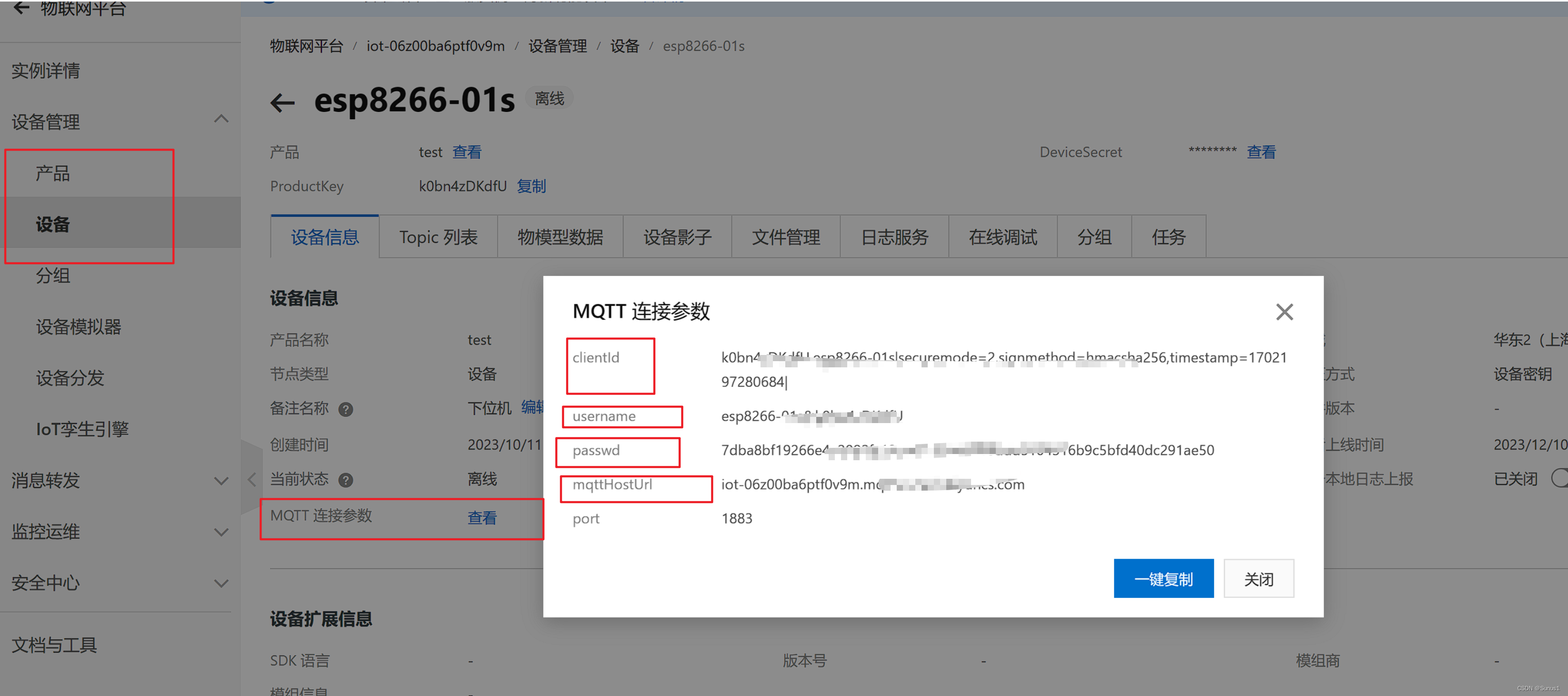Click the mqttHostUrl value text
Image resolution: width=1568 pixels, height=696 pixels.
[x=873, y=484]
